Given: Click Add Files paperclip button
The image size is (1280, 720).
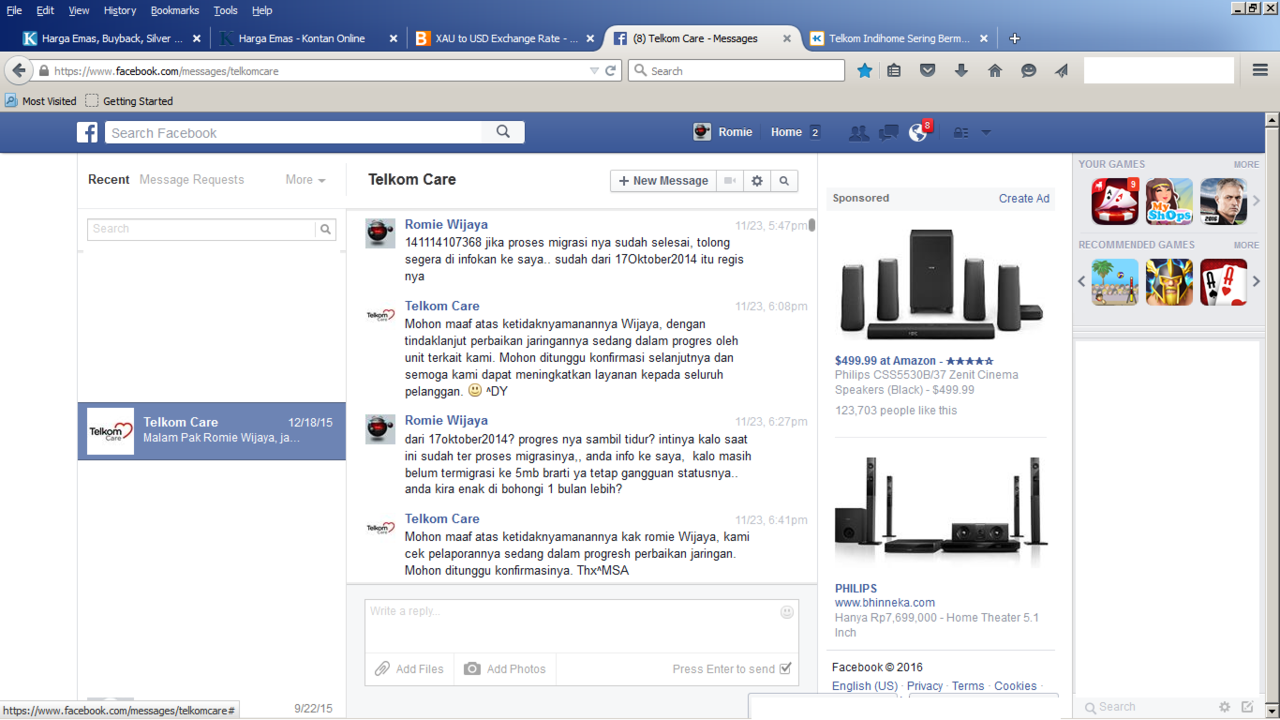Looking at the screenshot, I should (409, 669).
